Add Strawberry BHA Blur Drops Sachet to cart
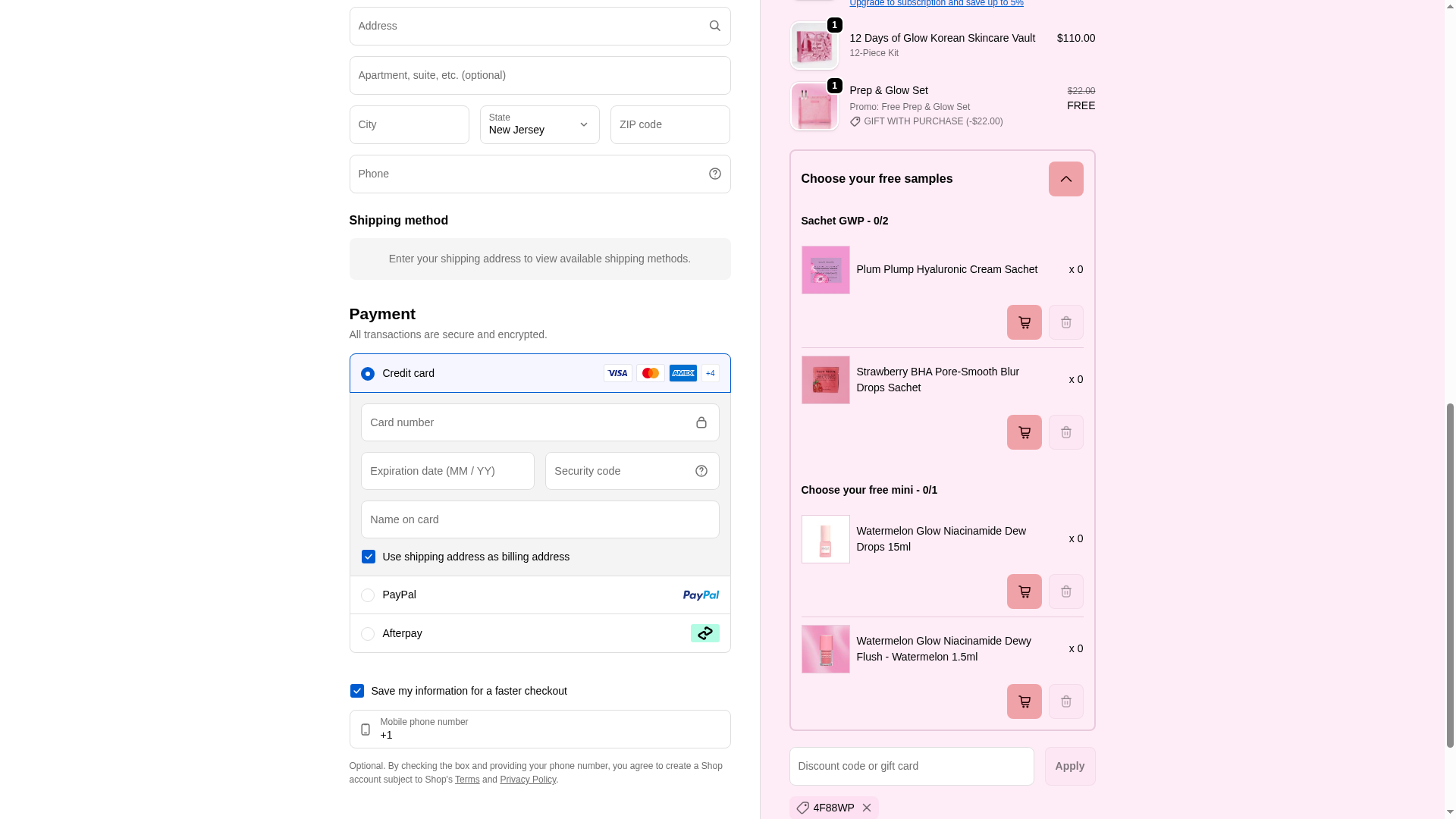The image size is (1456, 819). [x=1024, y=432]
